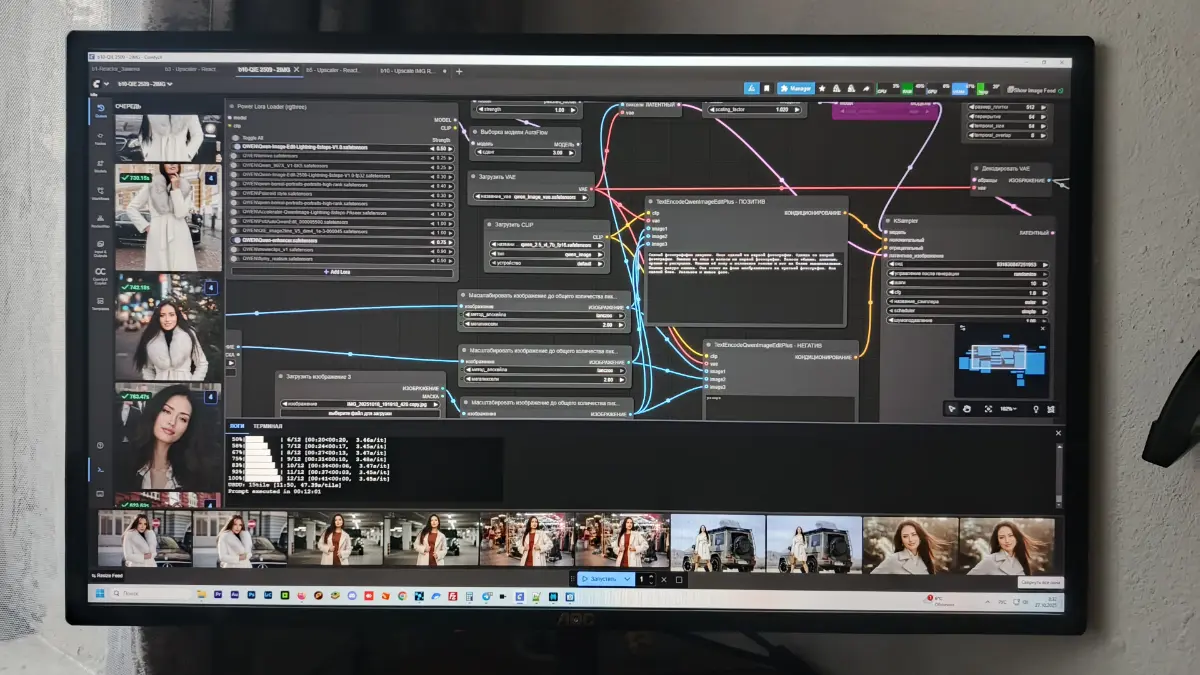Click the fit view canvas icon
Screen dimensions: 1200x675
(988, 408)
